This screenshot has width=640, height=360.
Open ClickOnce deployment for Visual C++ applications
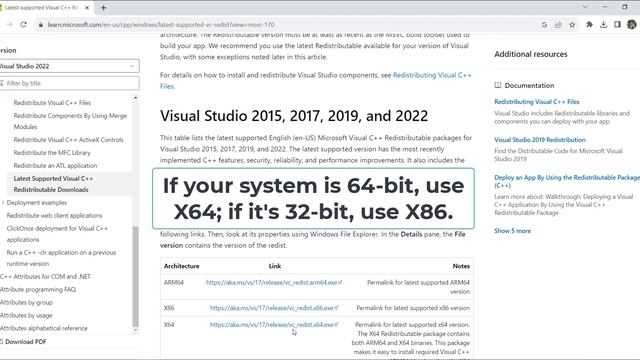[x=57, y=234]
